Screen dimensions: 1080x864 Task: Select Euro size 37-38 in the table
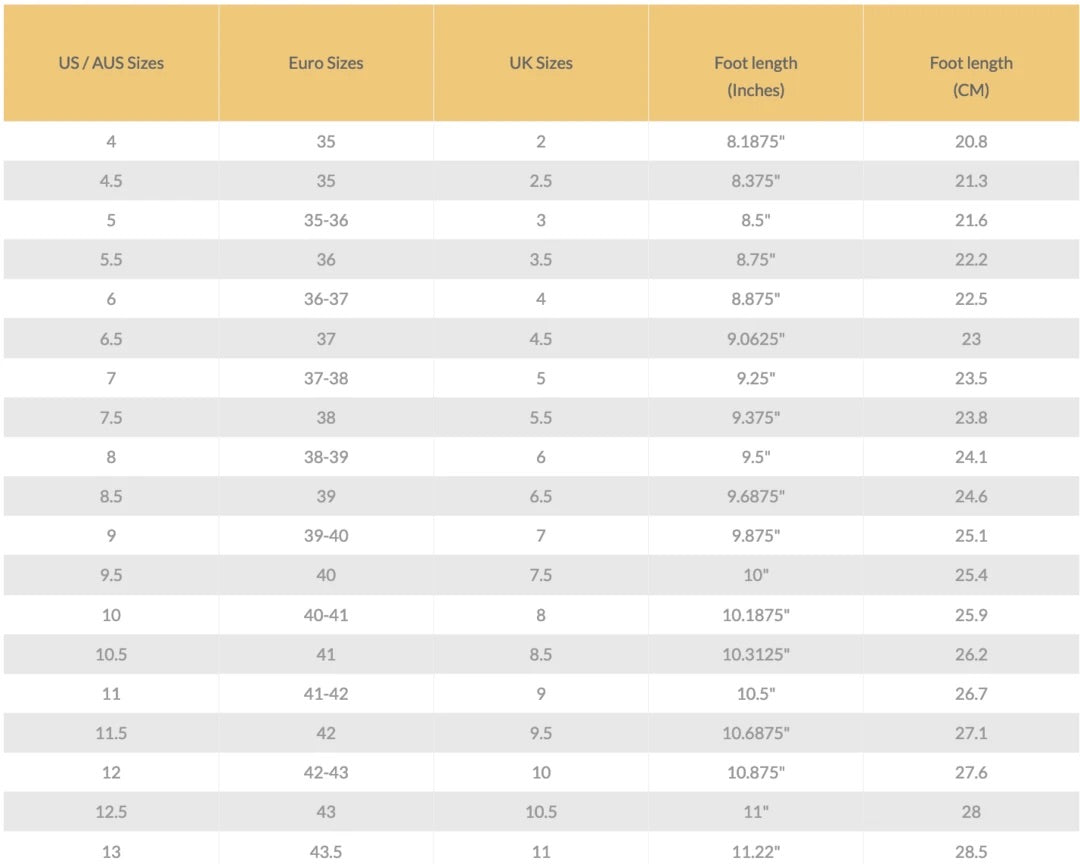click(x=326, y=378)
